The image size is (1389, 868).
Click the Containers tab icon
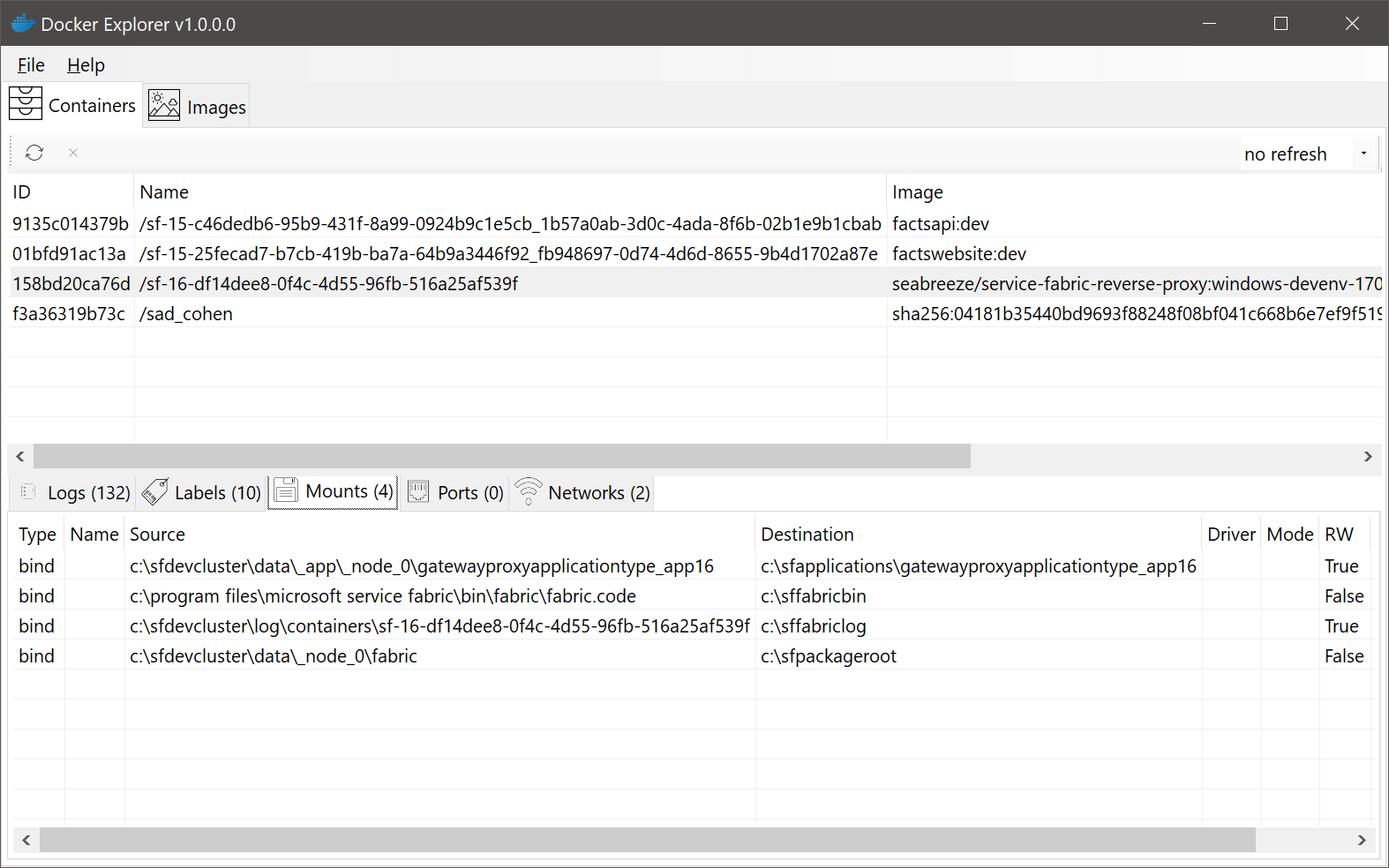pos(26,103)
